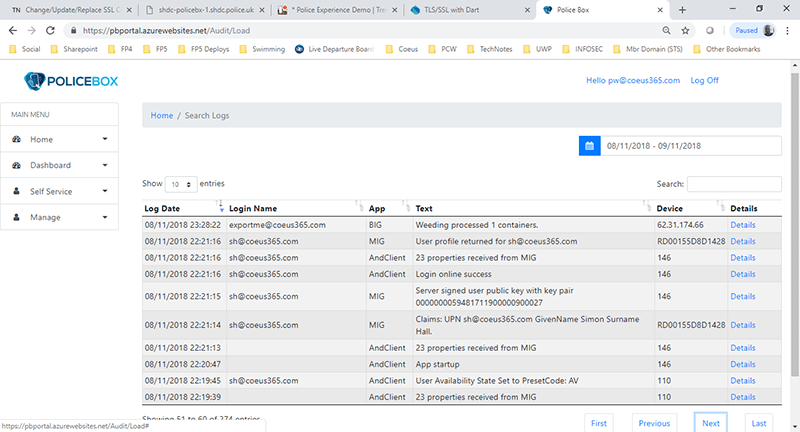Open the Self Service dropdown menu
The width and height of the screenshot is (800, 432).
(59, 191)
